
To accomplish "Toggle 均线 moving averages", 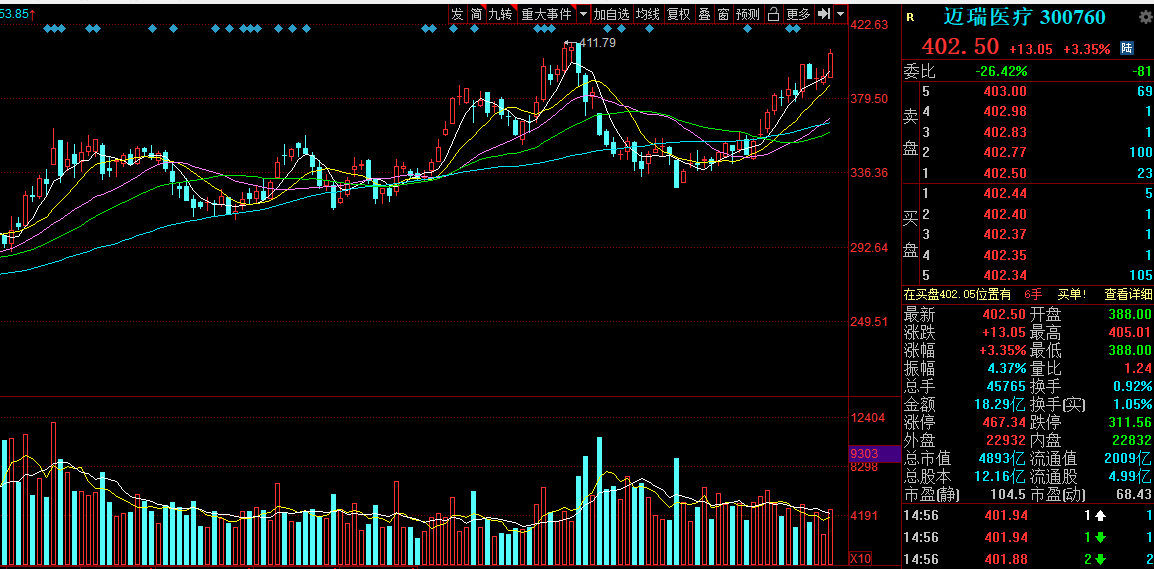I will 648,13.
